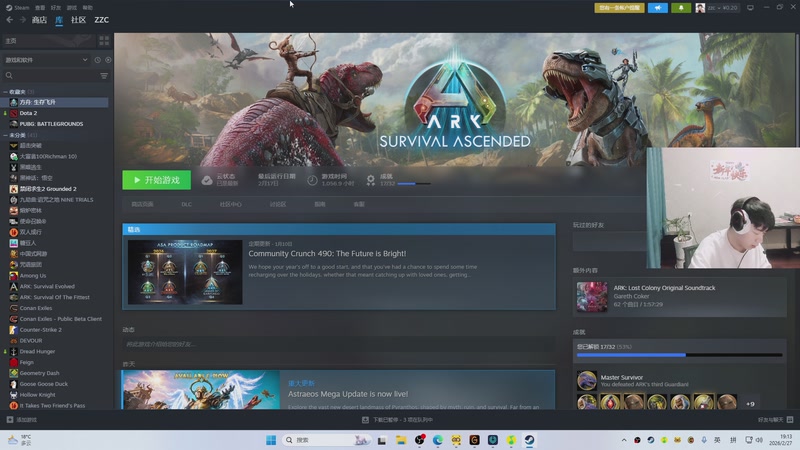800x450 pixels.
Task: Go back with the left arrow
Action: (10, 20)
